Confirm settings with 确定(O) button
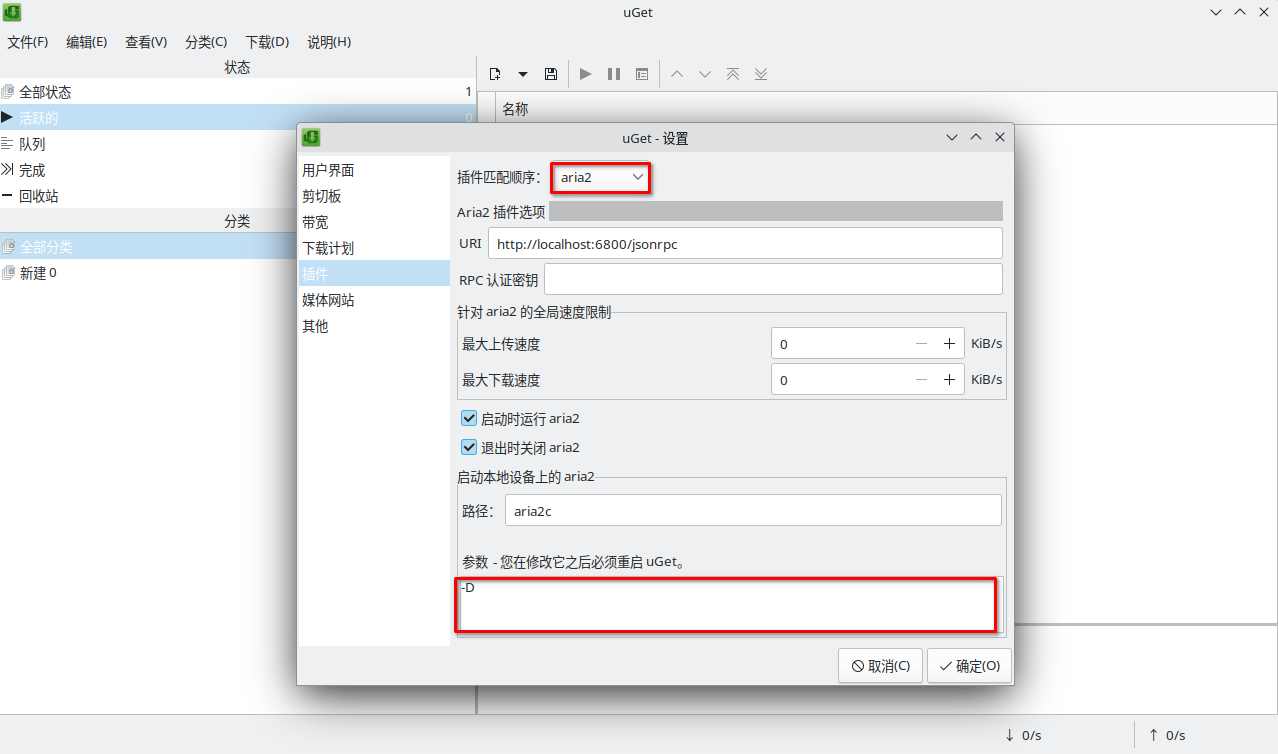This screenshot has width=1278, height=754. click(x=967, y=665)
